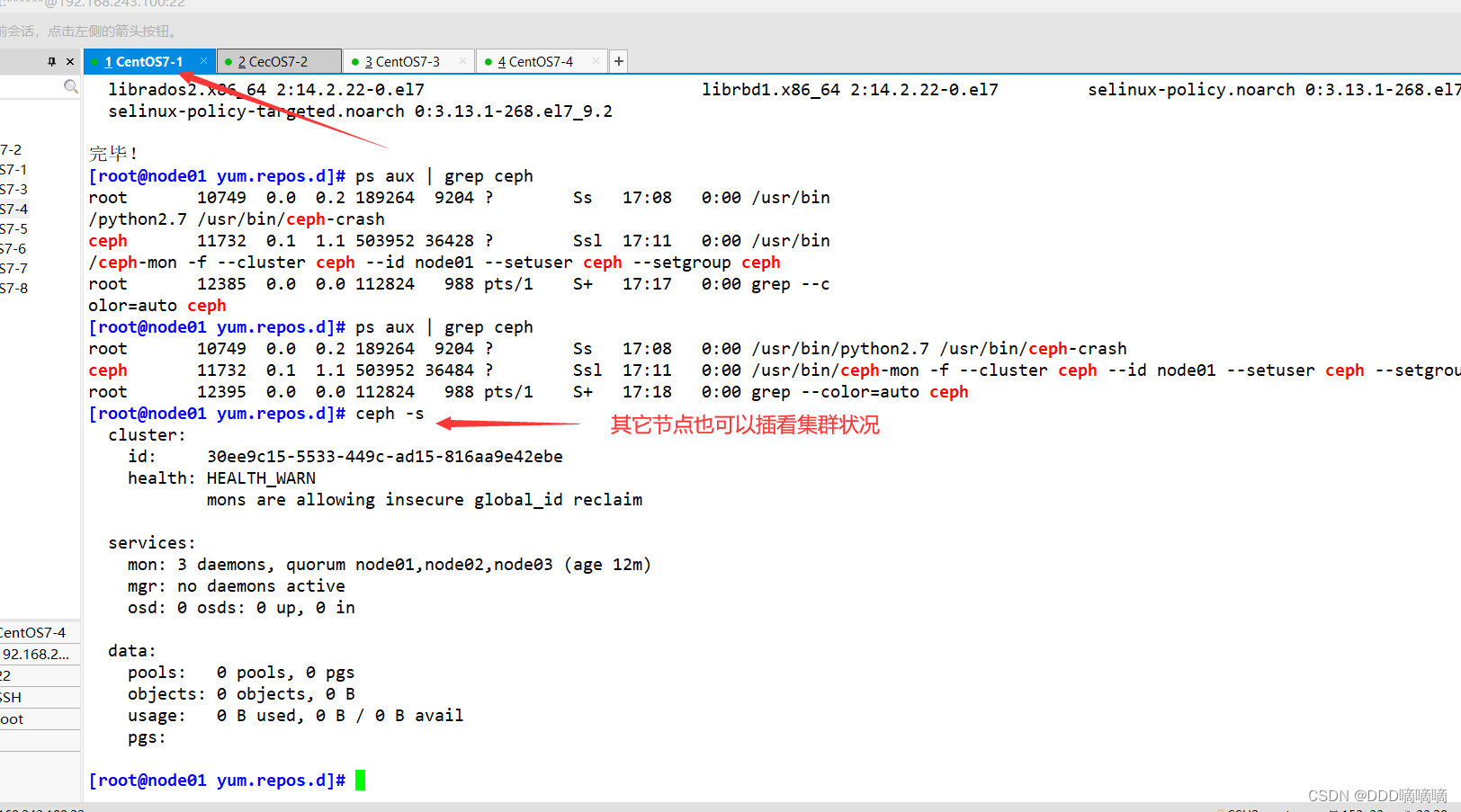This screenshot has height=812, width=1461.
Task: Click the CentOS7-4 name property row
Action: [40, 632]
